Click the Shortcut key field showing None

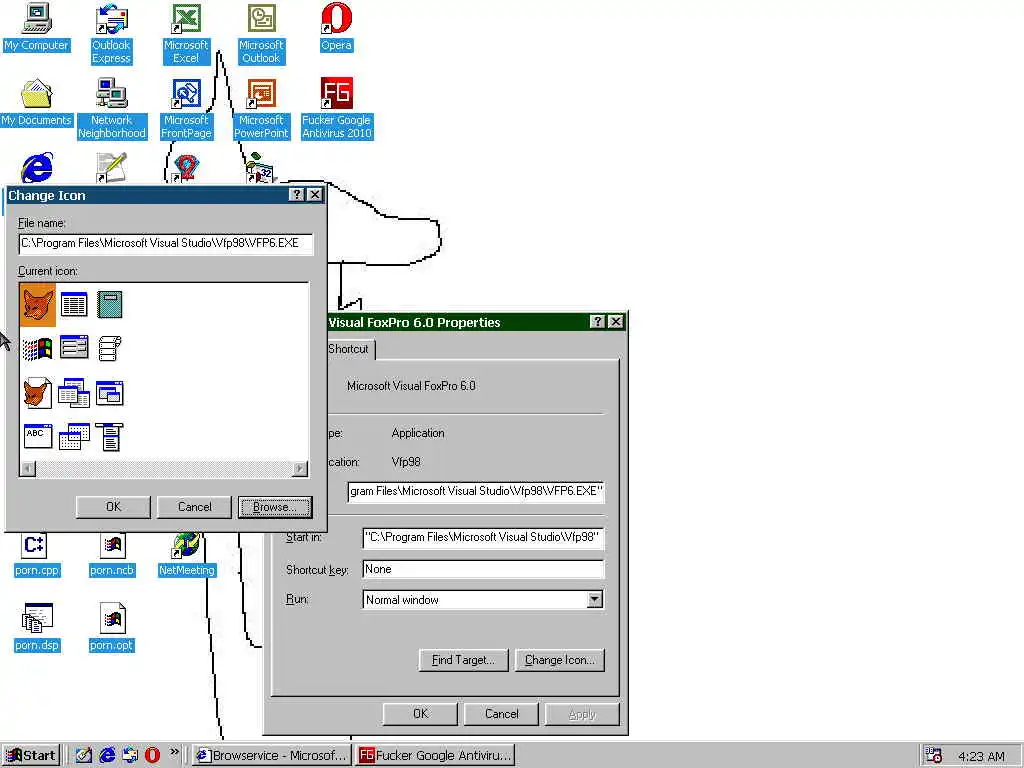pyautogui.click(x=483, y=569)
